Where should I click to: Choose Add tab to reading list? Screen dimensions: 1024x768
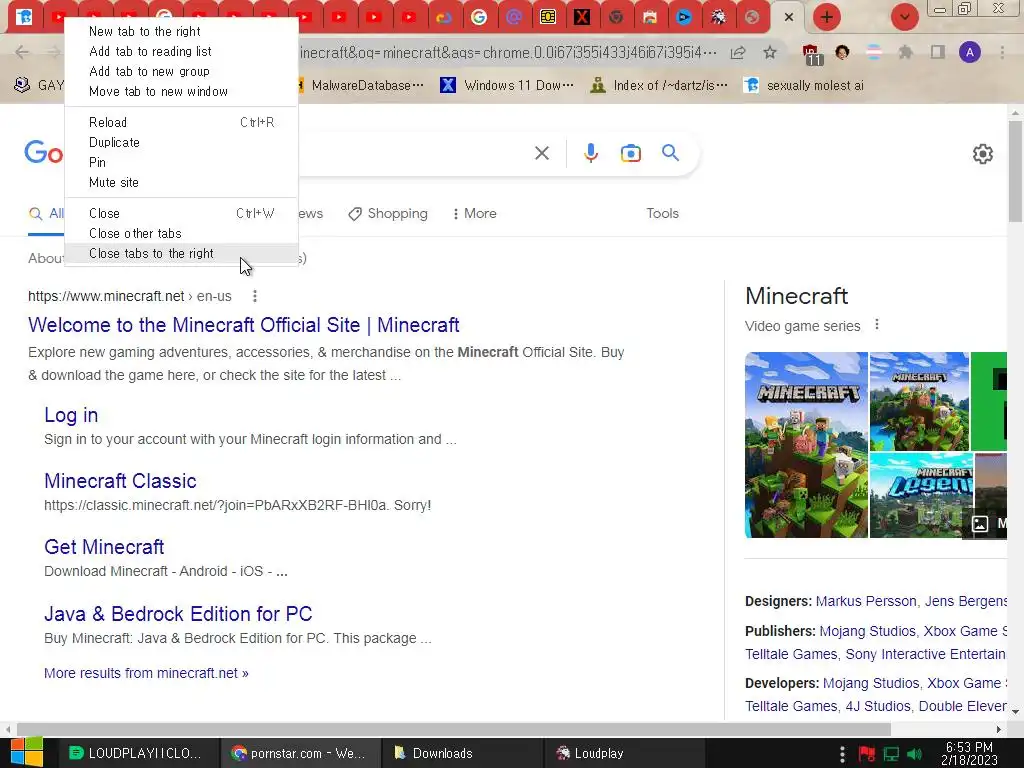point(181,52)
